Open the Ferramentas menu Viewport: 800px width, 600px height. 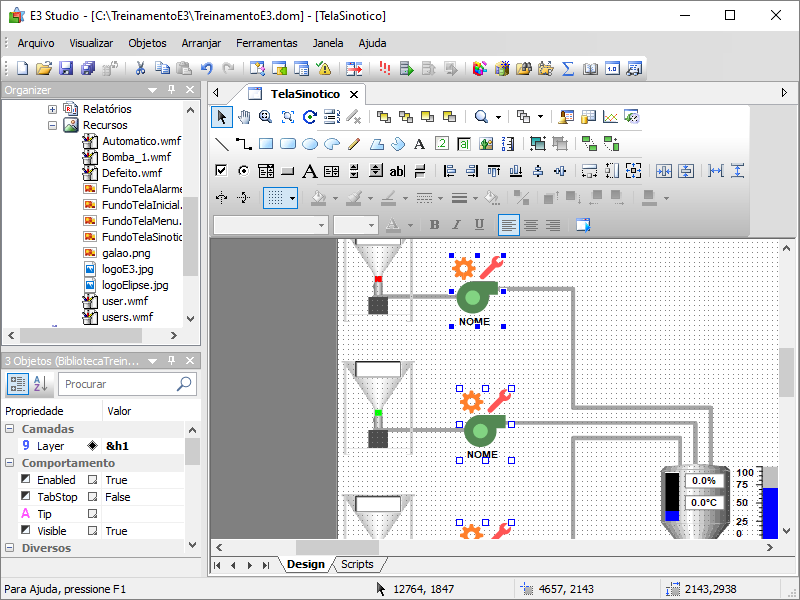point(266,43)
